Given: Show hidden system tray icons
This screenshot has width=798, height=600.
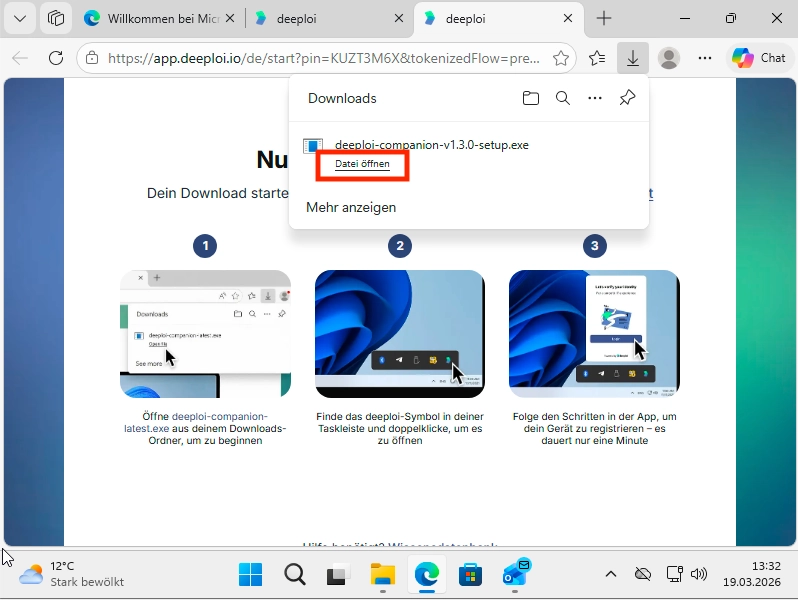Looking at the screenshot, I should click(611, 575).
